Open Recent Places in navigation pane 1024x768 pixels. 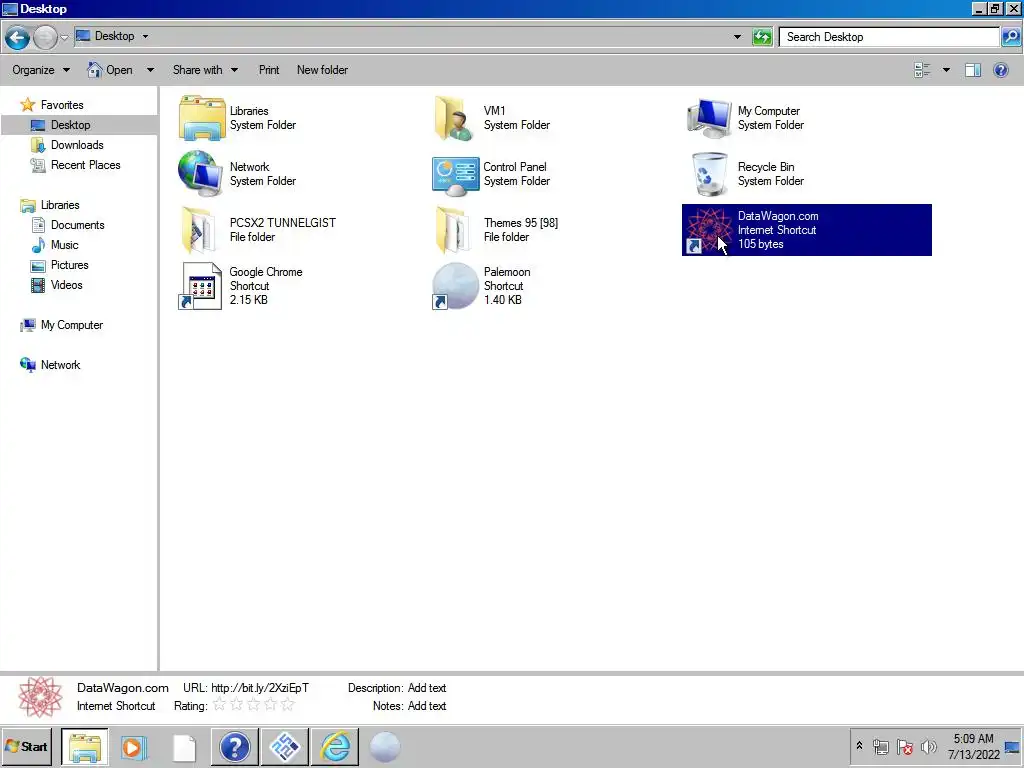click(x=86, y=165)
